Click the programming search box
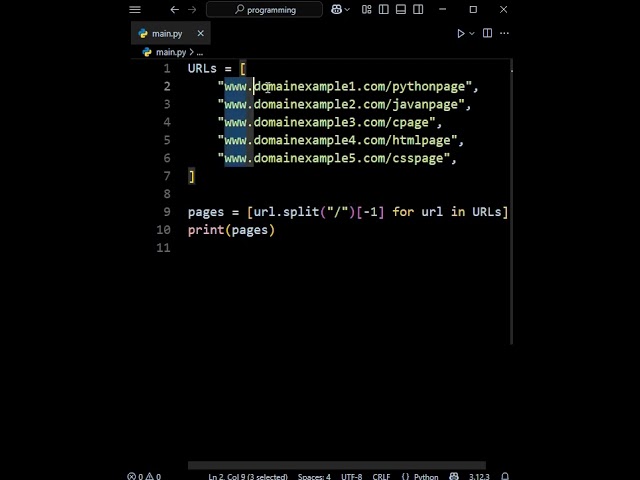This screenshot has height=480, width=640. click(x=264, y=9)
